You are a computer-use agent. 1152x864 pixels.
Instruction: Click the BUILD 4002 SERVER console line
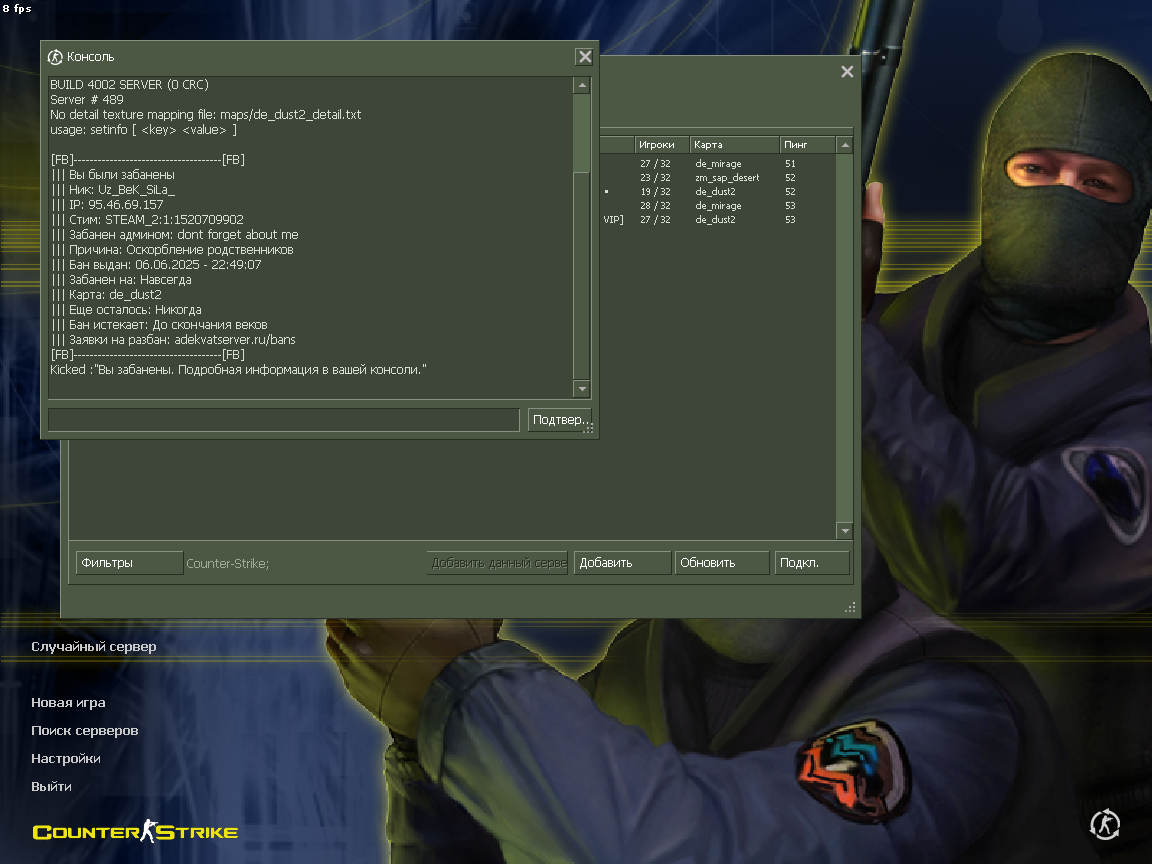pyautogui.click(x=129, y=84)
